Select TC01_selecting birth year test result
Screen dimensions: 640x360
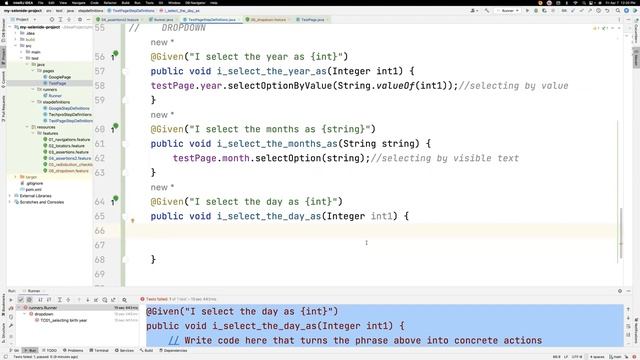coord(64,320)
